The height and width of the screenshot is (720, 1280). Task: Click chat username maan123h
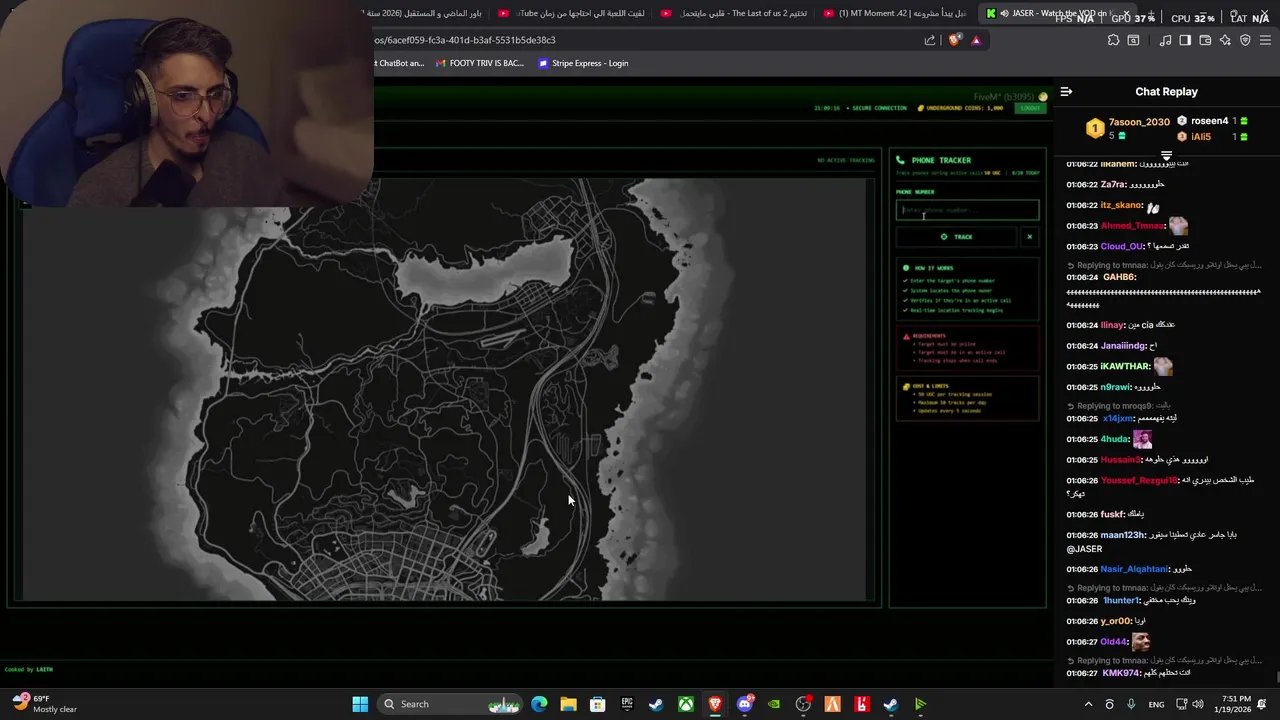click(x=1123, y=535)
